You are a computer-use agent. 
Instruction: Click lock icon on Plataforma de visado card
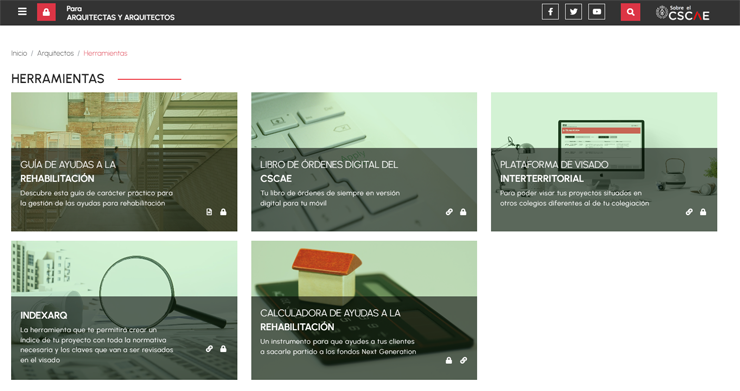(x=703, y=212)
